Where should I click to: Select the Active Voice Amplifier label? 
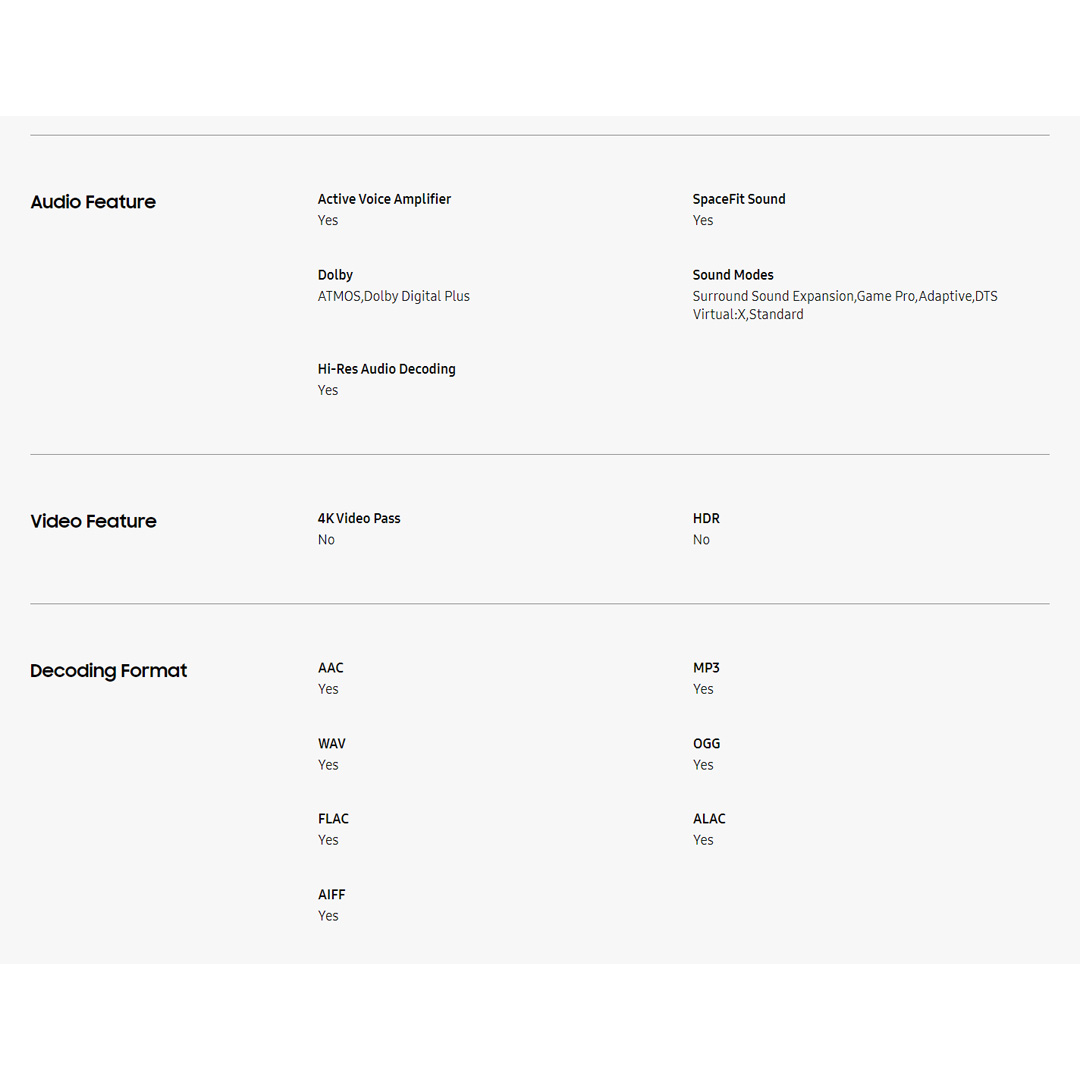pyautogui.click(x=384, y=199)
